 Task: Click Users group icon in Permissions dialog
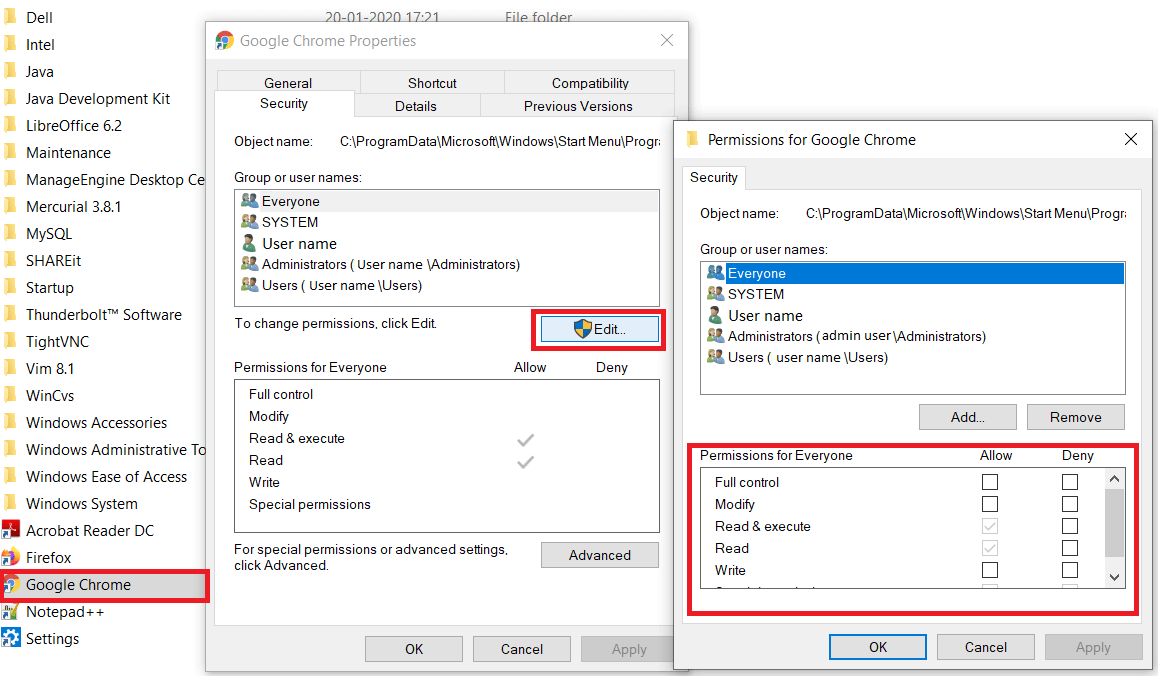[x=715, y=356]
